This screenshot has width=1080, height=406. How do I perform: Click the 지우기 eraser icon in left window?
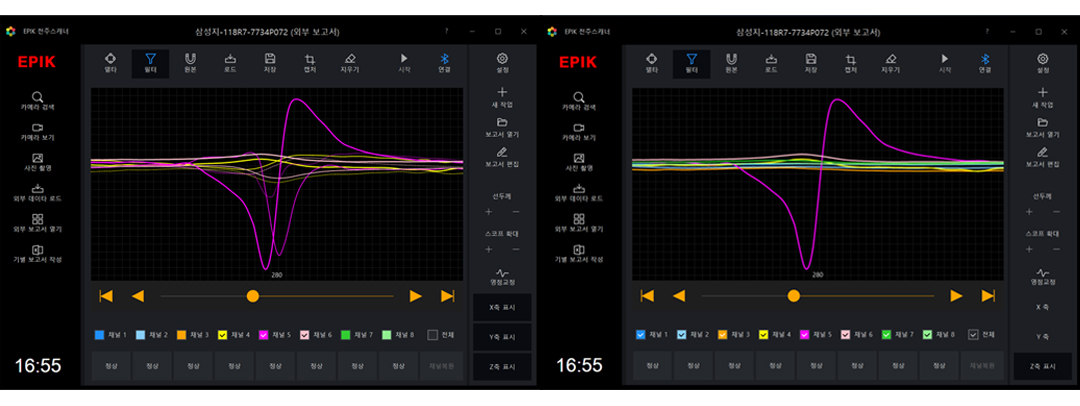tap(349, 63)
